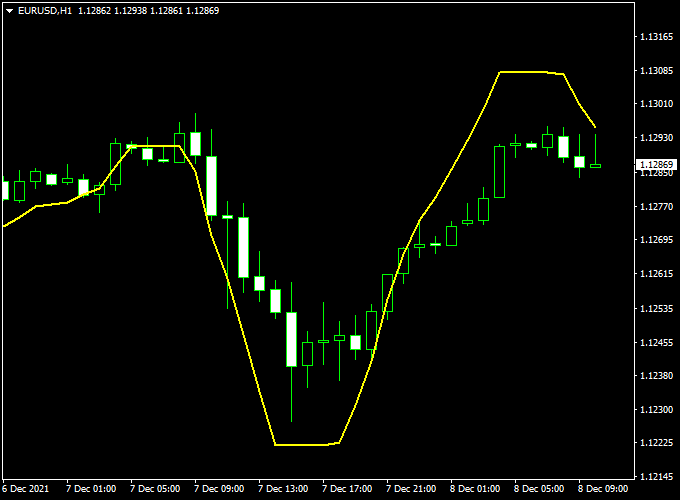
Task: Click price scale value 1.12300
Action: pyautogui.click(x=657, y=409)
